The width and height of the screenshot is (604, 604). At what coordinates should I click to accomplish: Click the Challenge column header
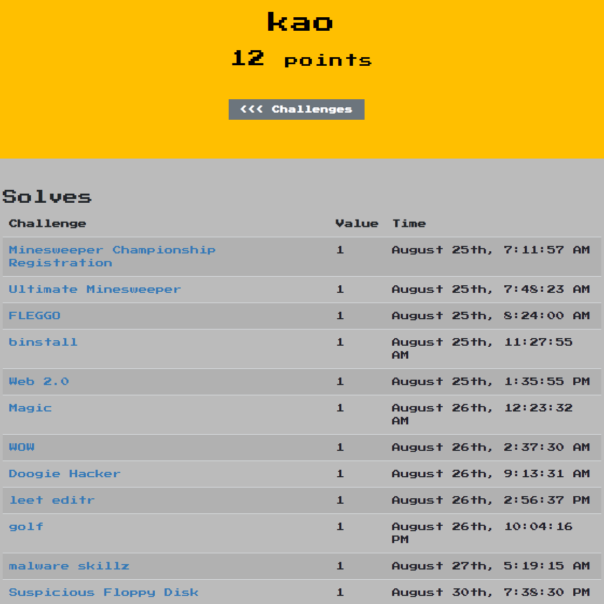(47, 223)
